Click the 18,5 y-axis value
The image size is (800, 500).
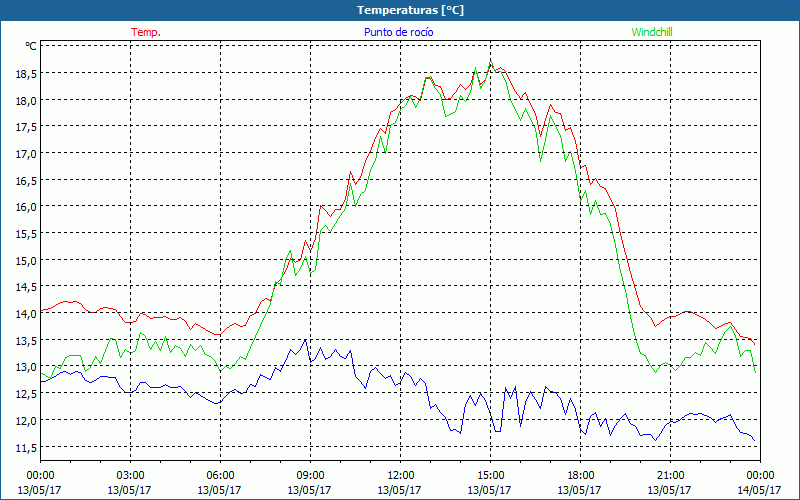click(27, 73)
